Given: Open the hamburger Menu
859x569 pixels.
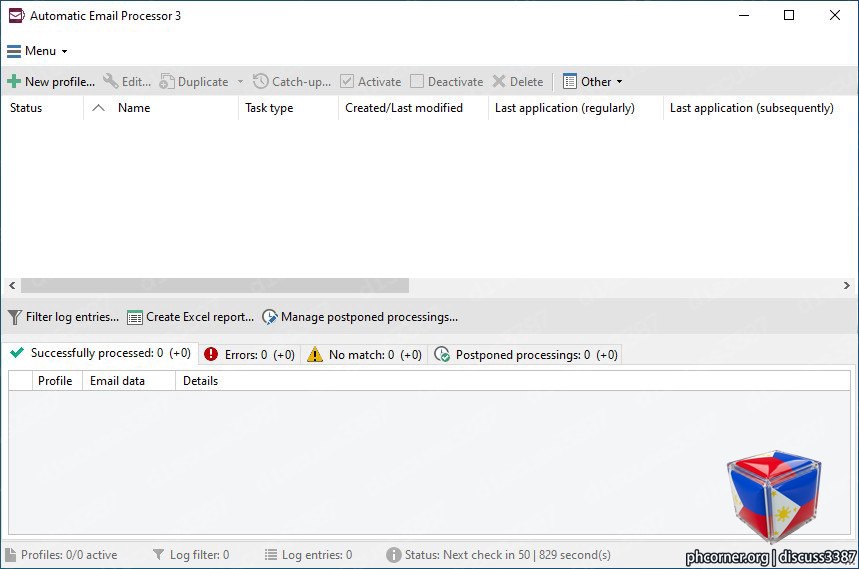Looking at the screenshot, I should (37, 51).
